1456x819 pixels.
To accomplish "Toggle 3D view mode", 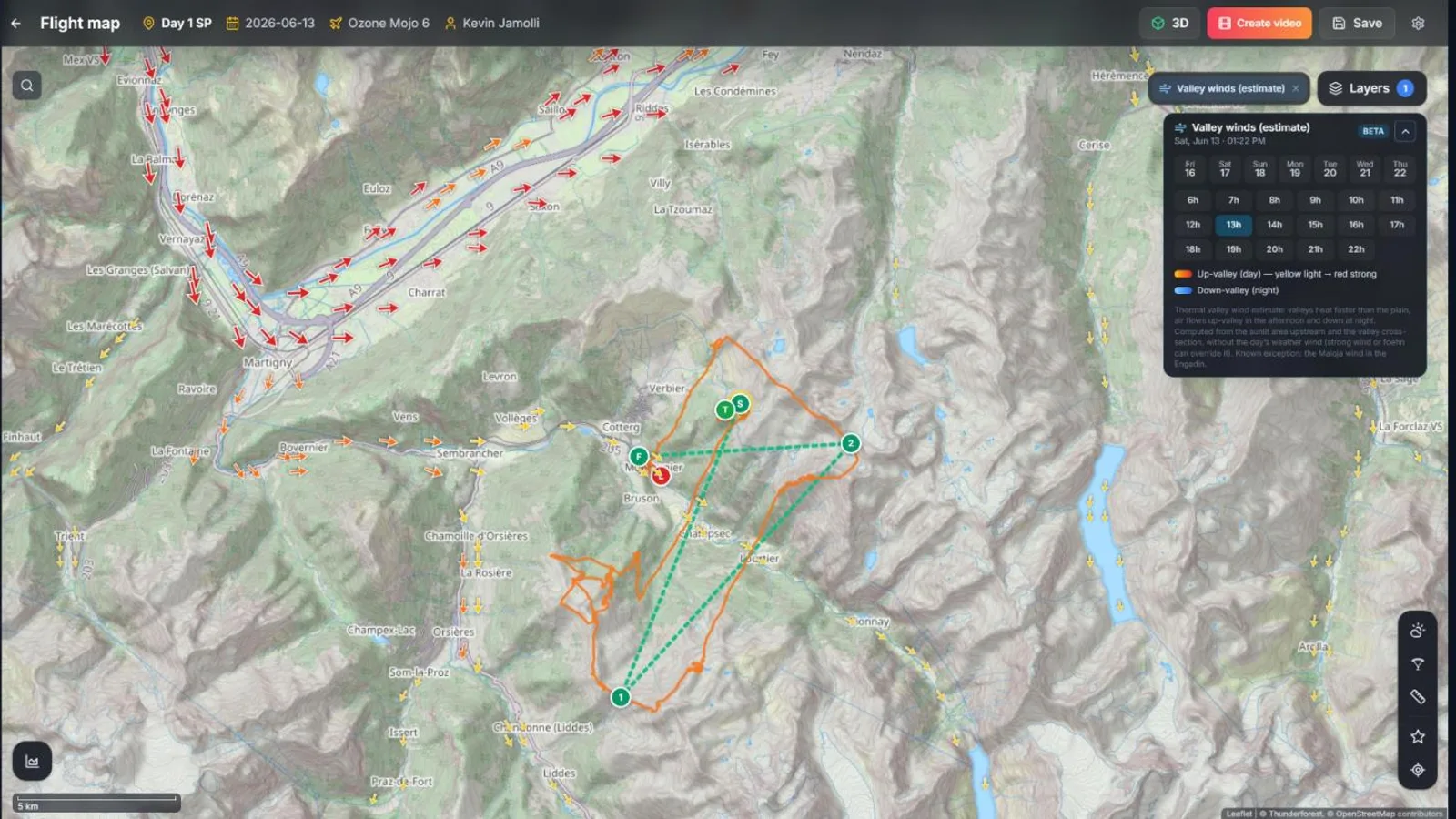I will click(x=1170, y=24).
